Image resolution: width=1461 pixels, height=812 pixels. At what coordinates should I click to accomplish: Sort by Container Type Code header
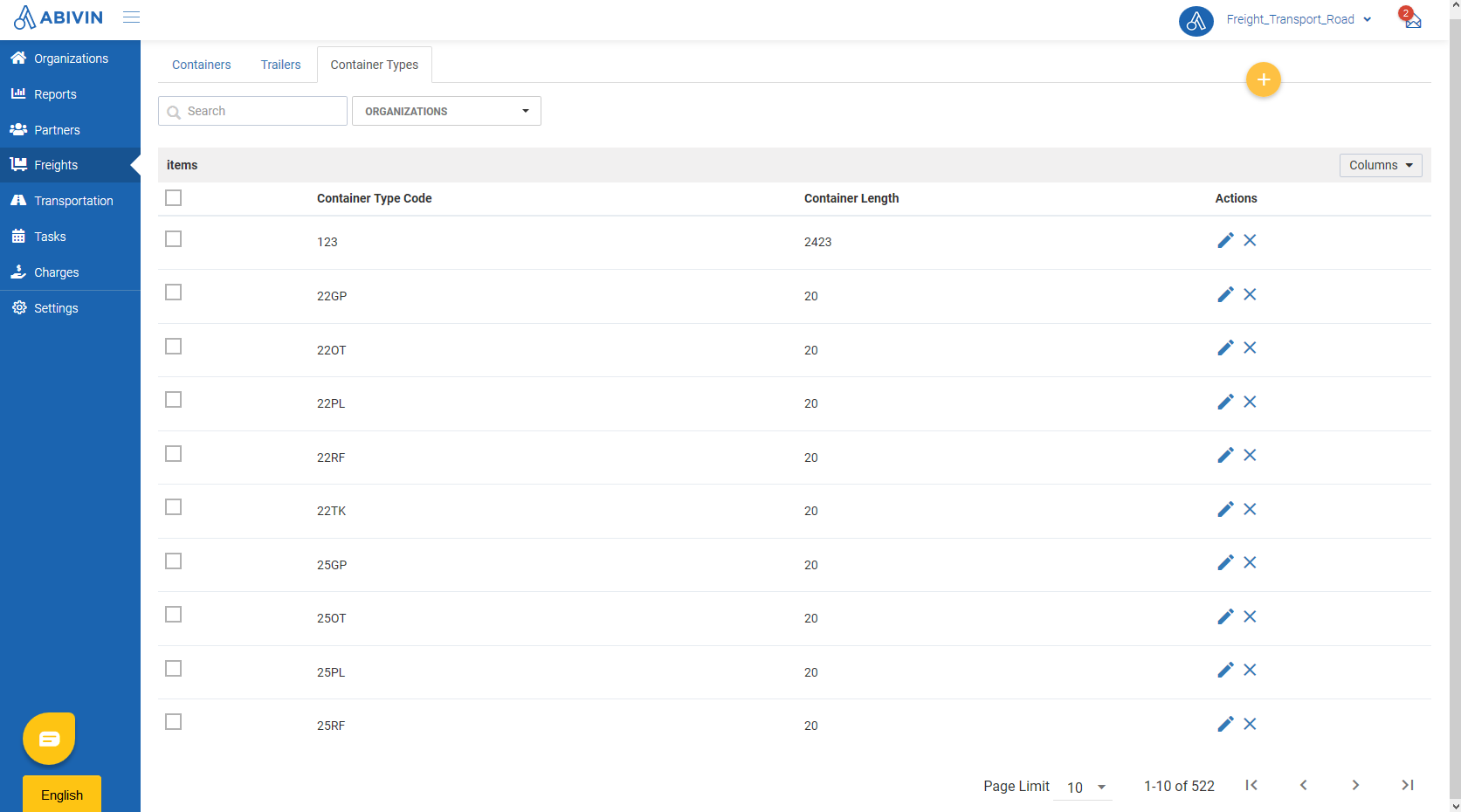pyautogui.click(x=374, y=198)
